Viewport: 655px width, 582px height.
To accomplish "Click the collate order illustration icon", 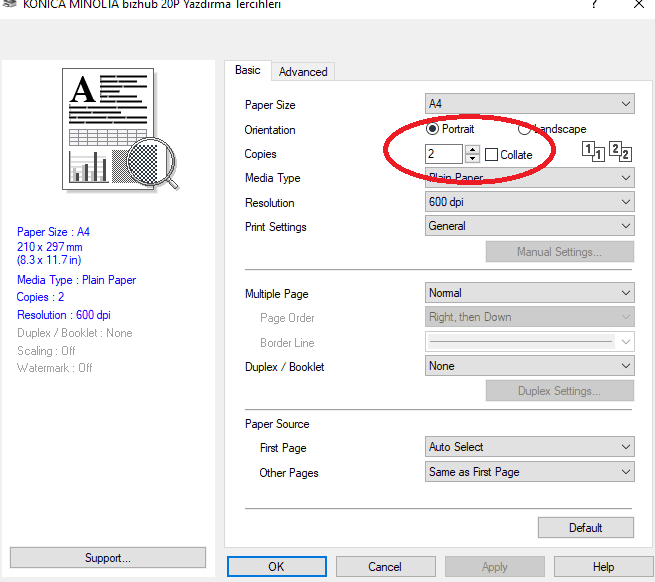I will tap(607, 152).
